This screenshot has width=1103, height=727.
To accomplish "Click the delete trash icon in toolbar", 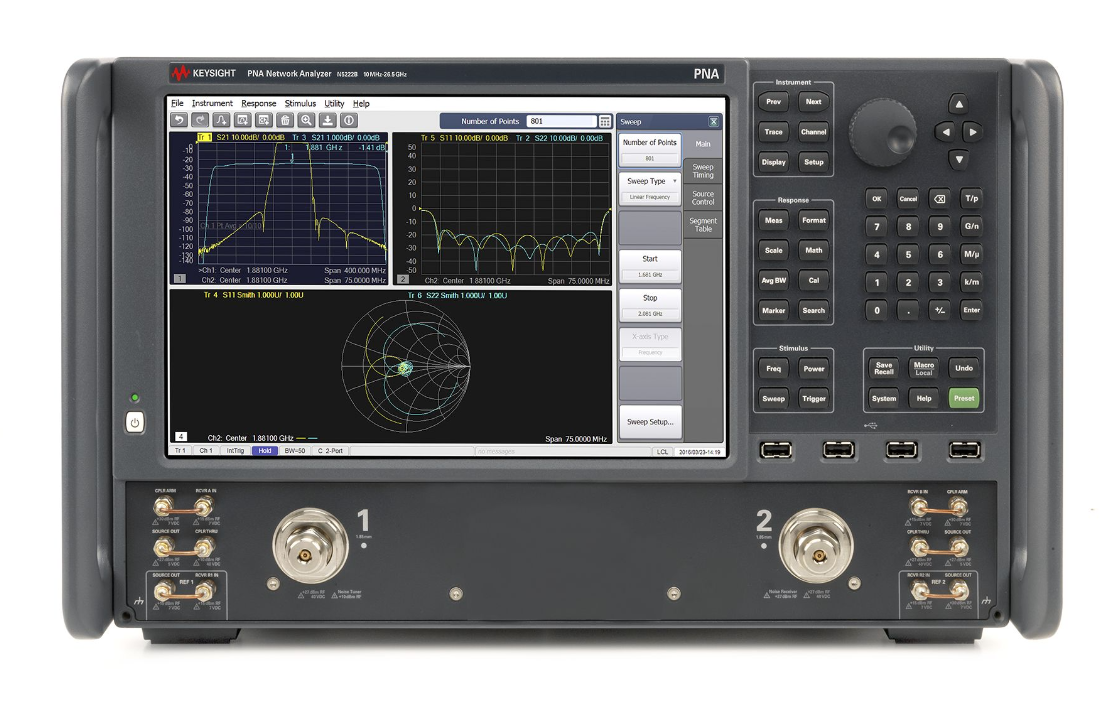I will (x=285, y=121).
